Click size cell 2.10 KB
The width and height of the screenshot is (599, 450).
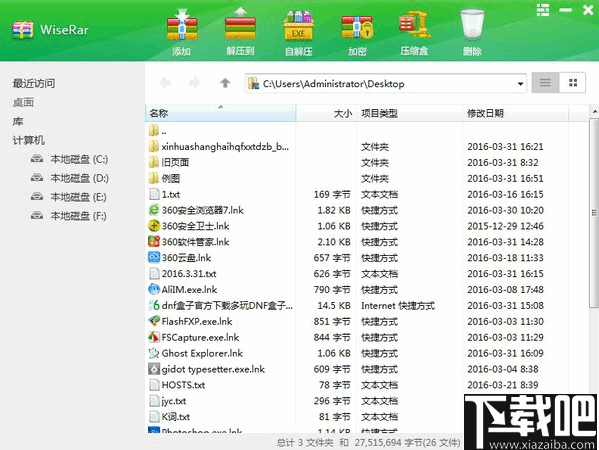pos(334,242)
